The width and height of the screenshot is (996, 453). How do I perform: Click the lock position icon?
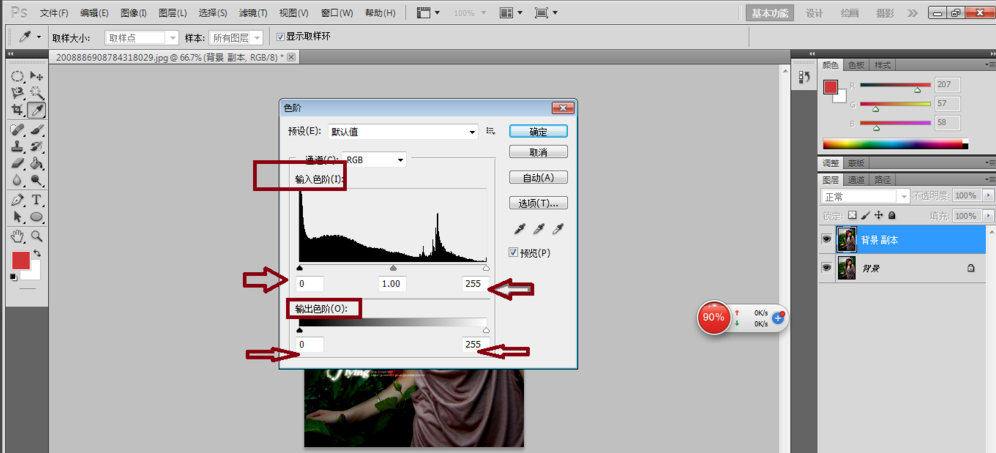[x=879, y=215]
